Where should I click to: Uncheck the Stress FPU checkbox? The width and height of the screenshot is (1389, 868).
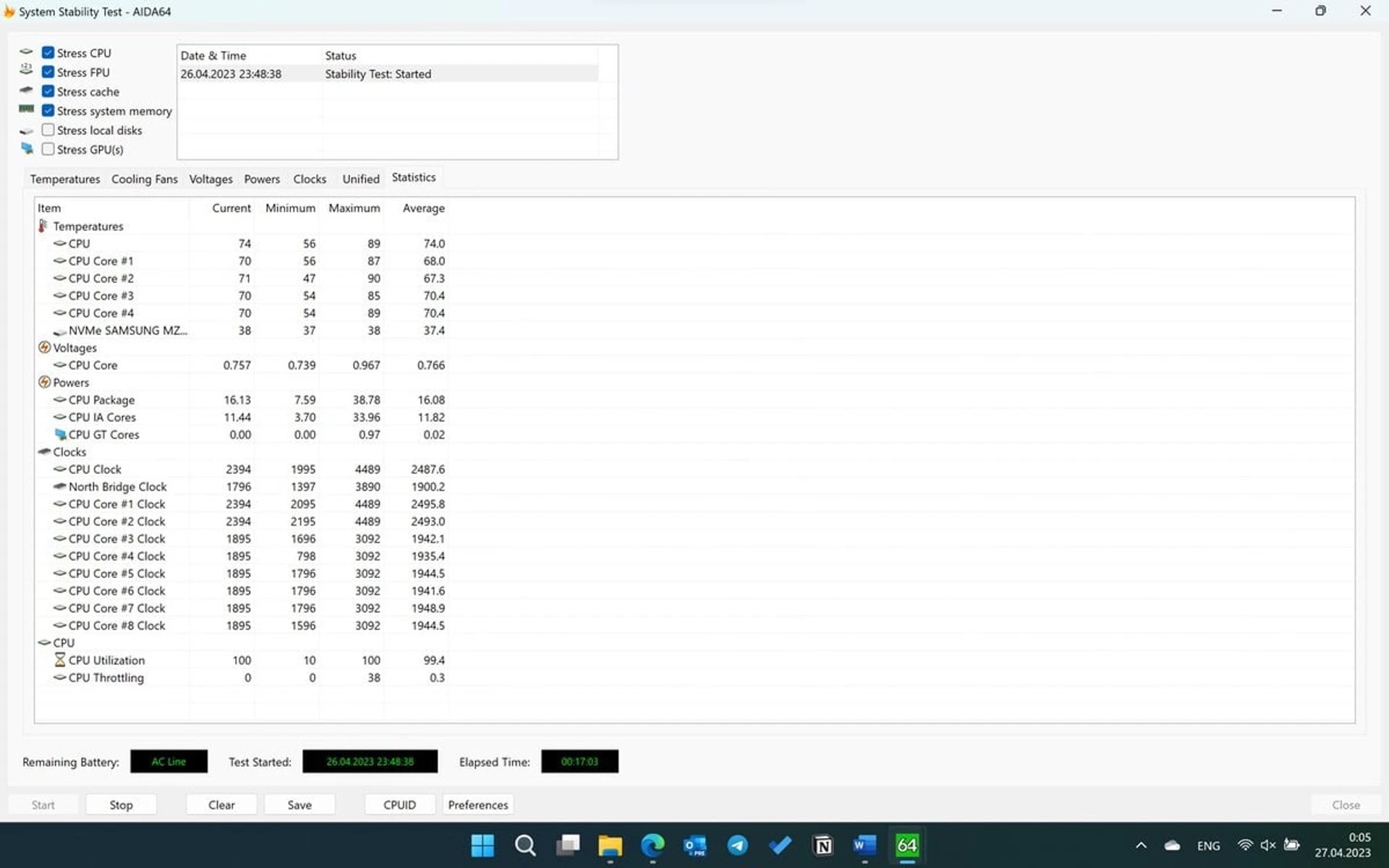click(48, 72)
